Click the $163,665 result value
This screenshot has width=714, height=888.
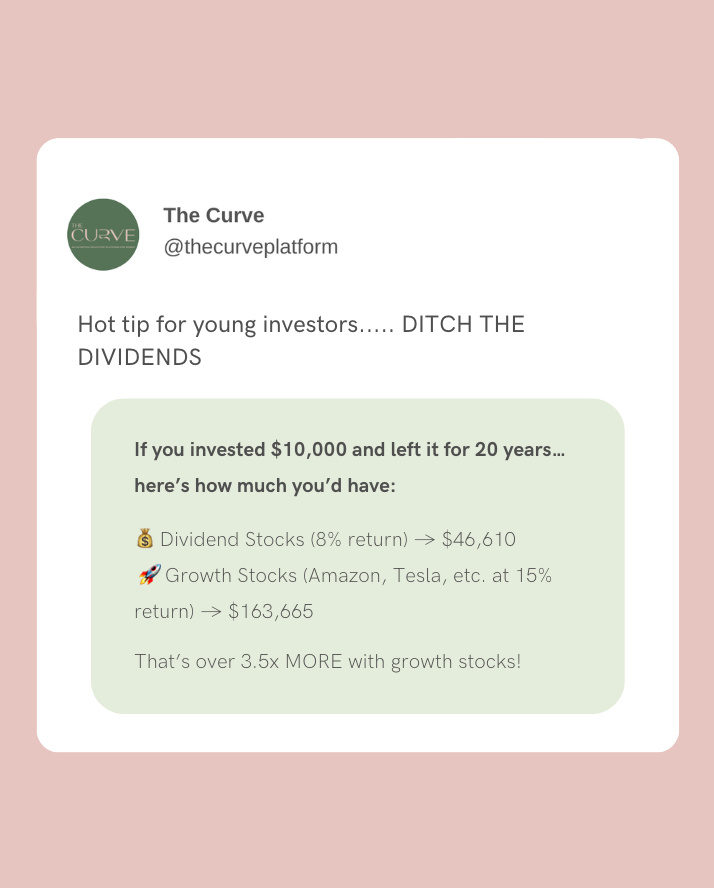(x=270, y=611)
